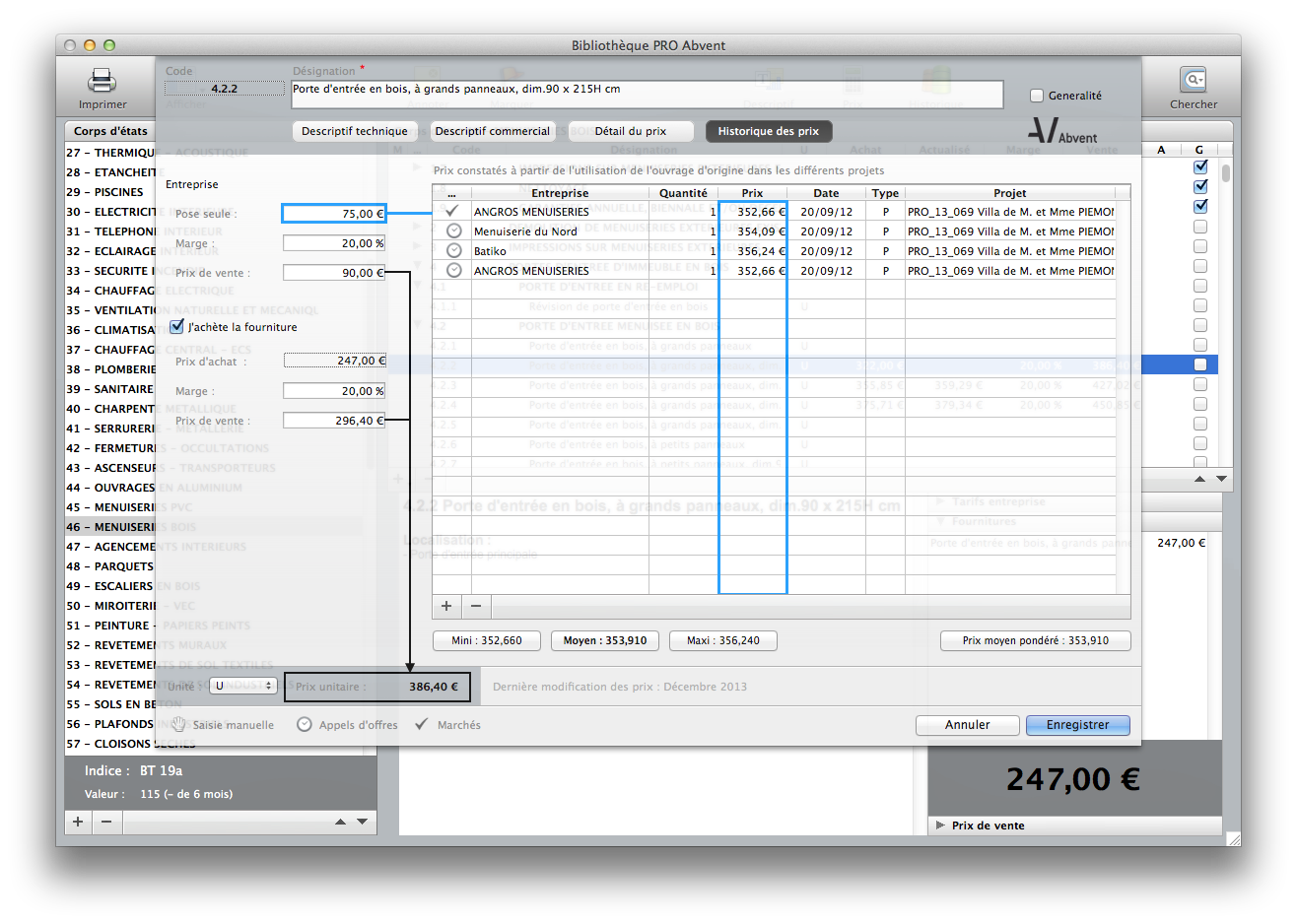Click the down arrow below the G checkbox column
This screenshot has height=924, width=1297.
[1221, 479]
